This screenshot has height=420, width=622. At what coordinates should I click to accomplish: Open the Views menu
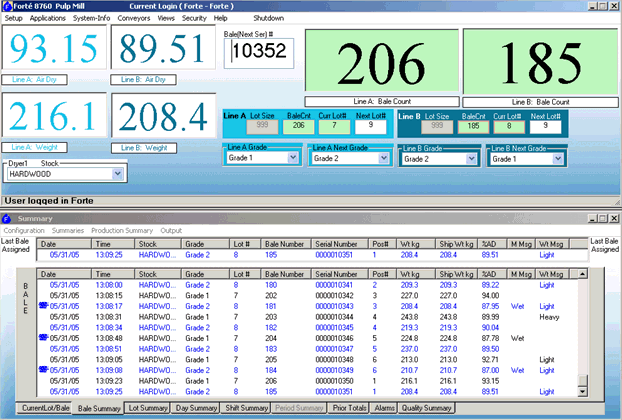pyautogui.click(x=166, y=18)
